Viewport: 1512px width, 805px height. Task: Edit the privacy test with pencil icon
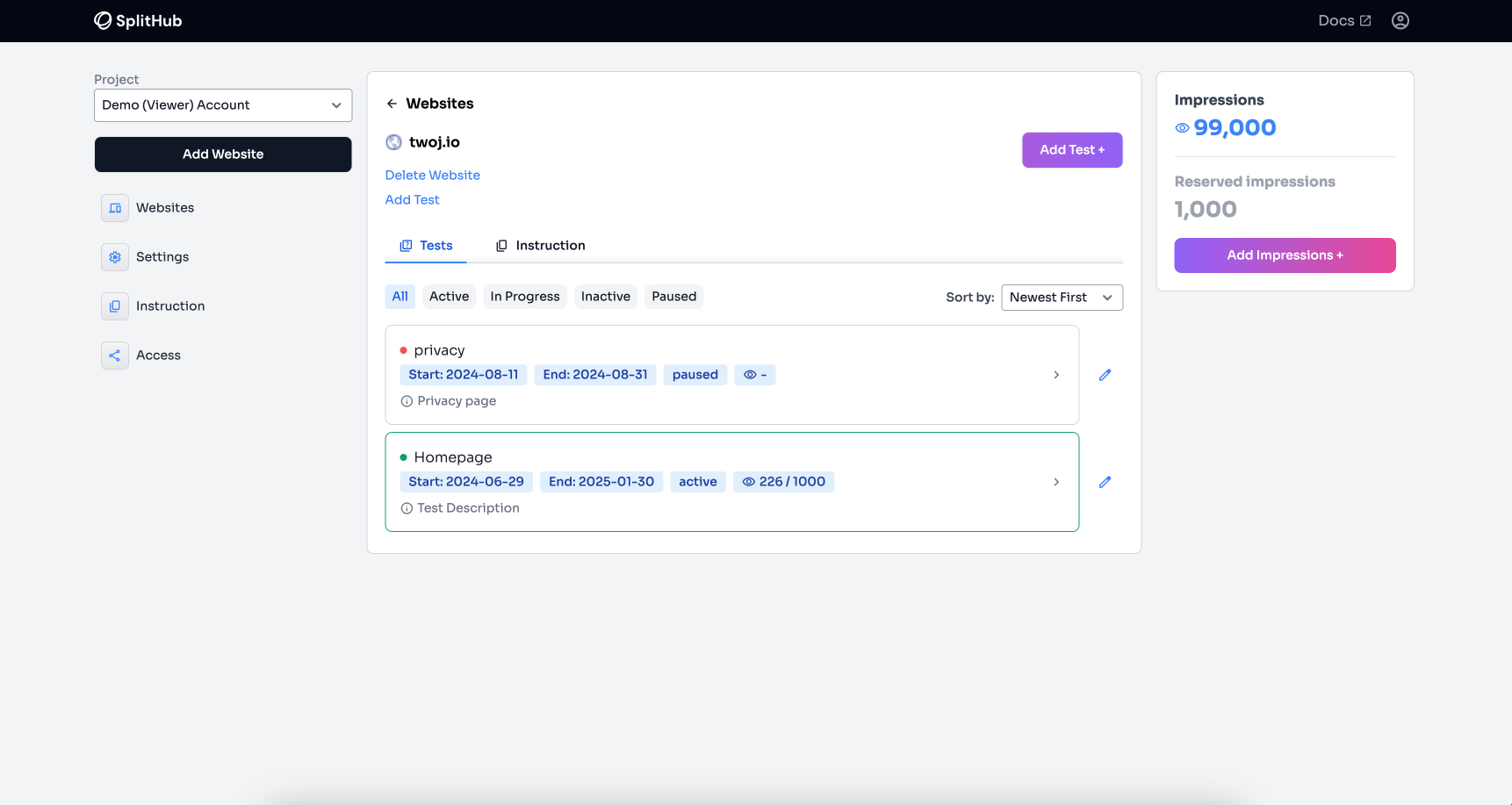[x=1105, y=375]
